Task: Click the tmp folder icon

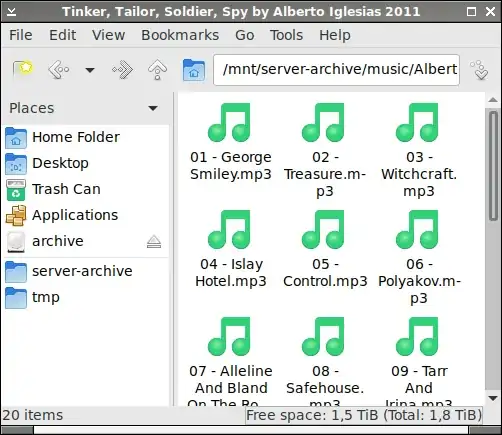Action: point(16,298)
